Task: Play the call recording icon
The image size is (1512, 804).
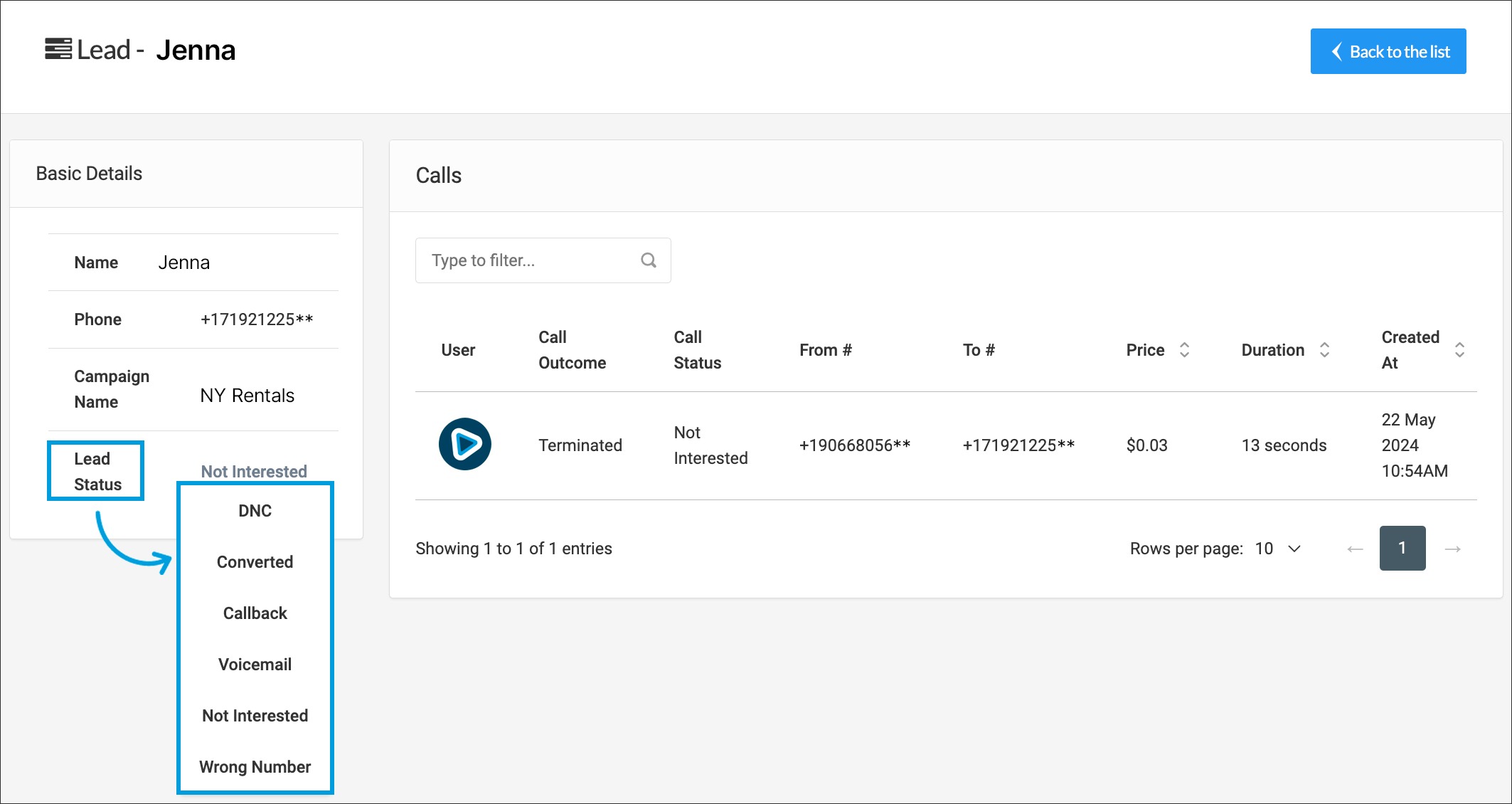Action: click(464, 444)
